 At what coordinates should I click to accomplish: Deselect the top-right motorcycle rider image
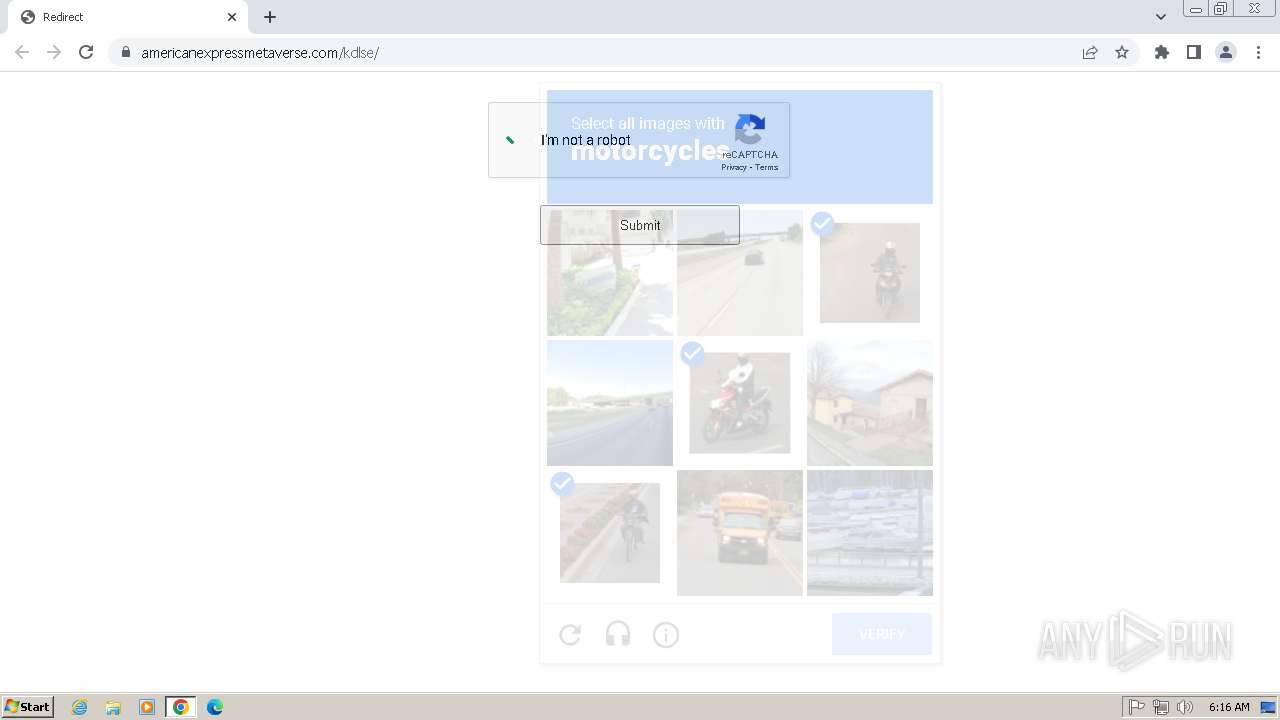point(870,273)
